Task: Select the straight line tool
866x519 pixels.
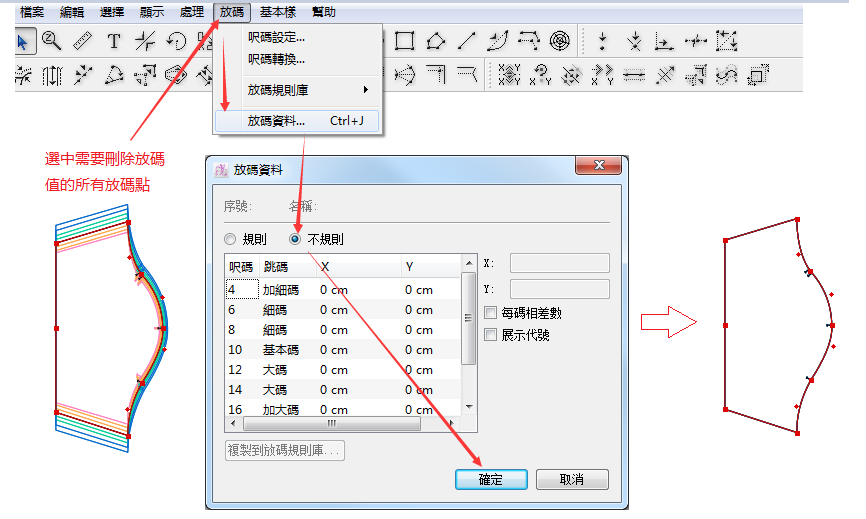Action: [x=467, y=41]
